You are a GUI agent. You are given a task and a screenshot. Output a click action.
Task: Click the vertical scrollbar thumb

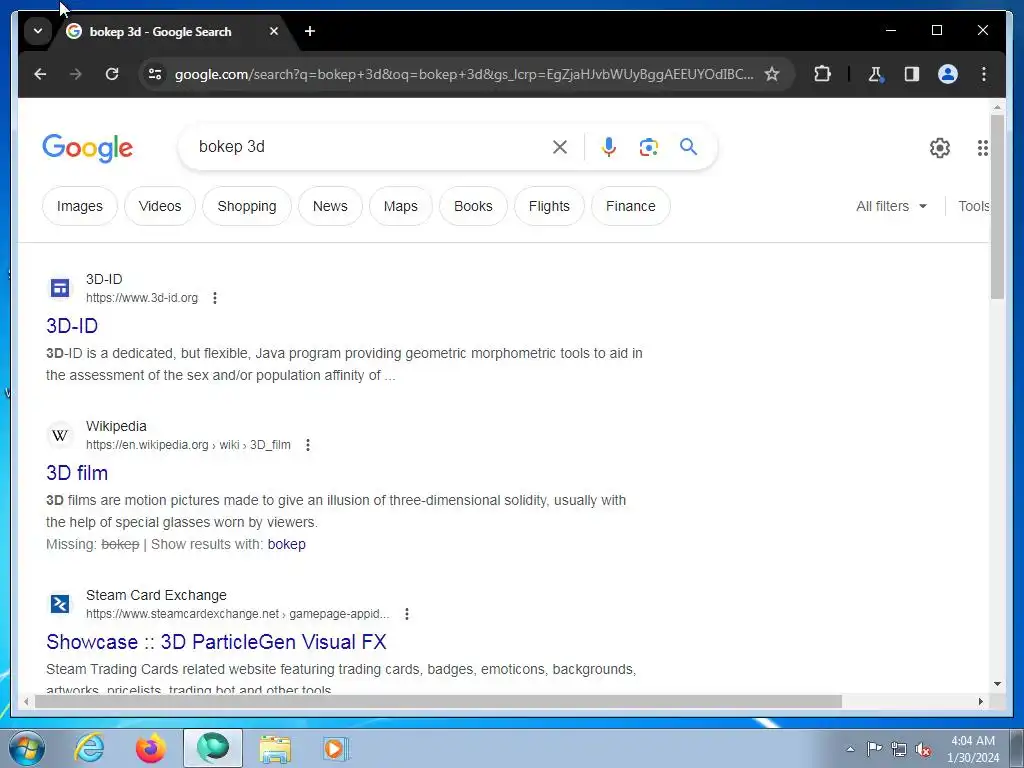pos(997,206)
